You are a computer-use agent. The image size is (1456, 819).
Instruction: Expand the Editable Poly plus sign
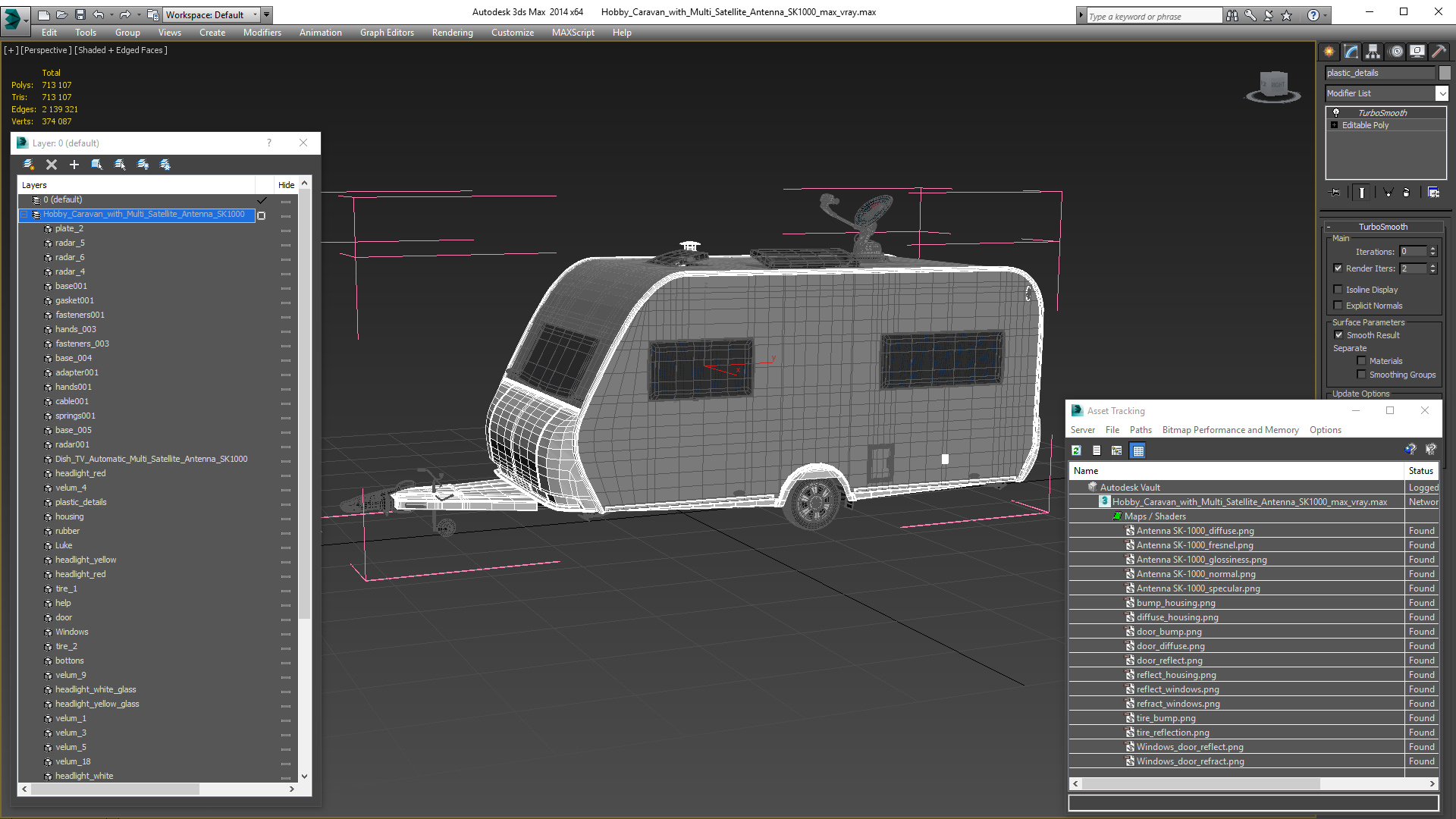1335,125
